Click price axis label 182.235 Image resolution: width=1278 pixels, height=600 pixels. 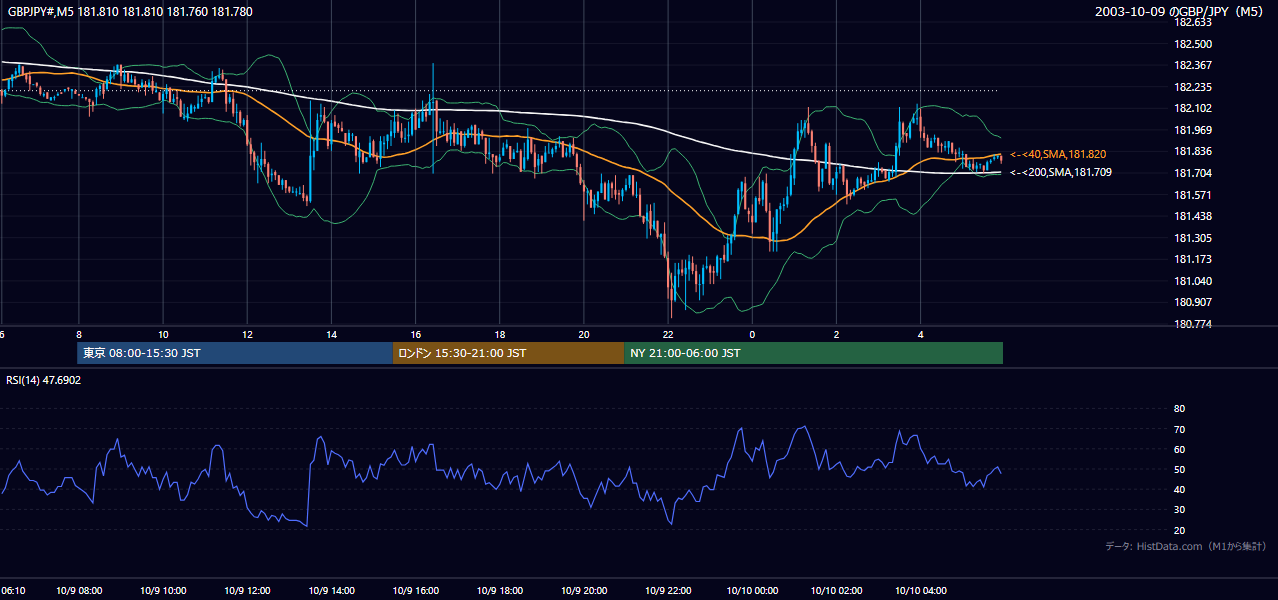(1193, 87)
